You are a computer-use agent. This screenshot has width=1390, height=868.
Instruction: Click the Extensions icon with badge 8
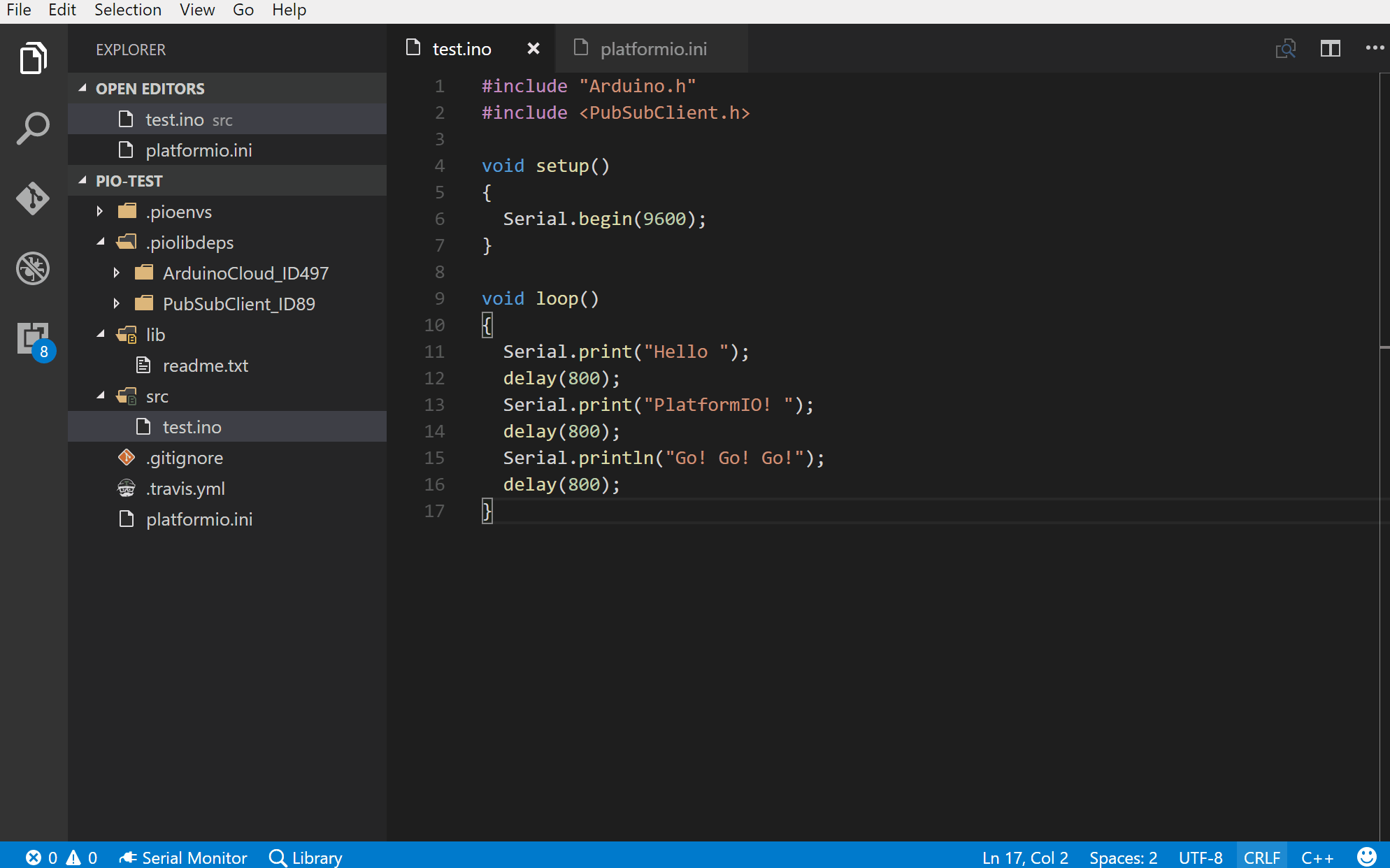(32, 338)
